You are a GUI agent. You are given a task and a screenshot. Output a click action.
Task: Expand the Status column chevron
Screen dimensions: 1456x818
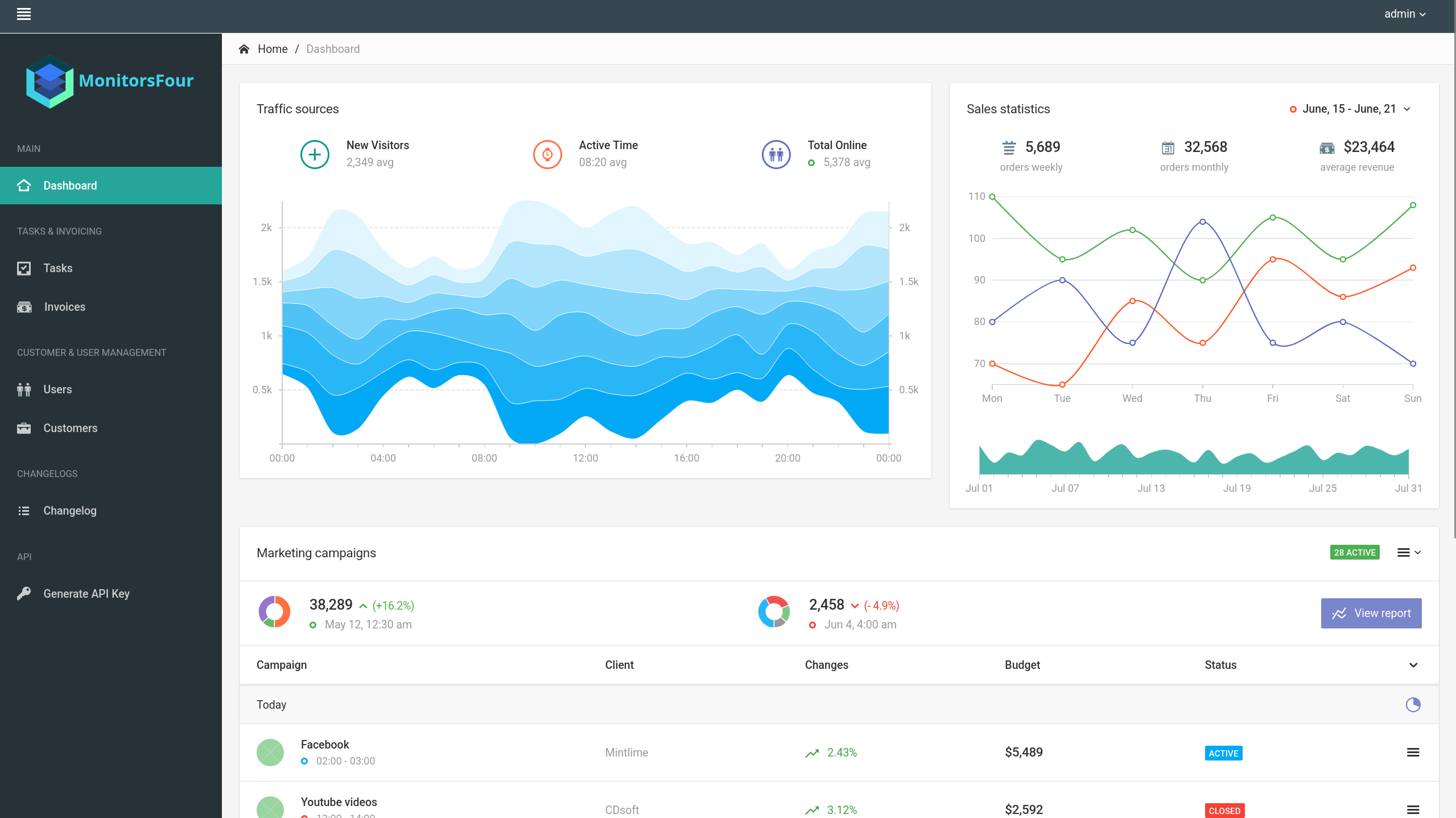click(x=1413, y=665)
